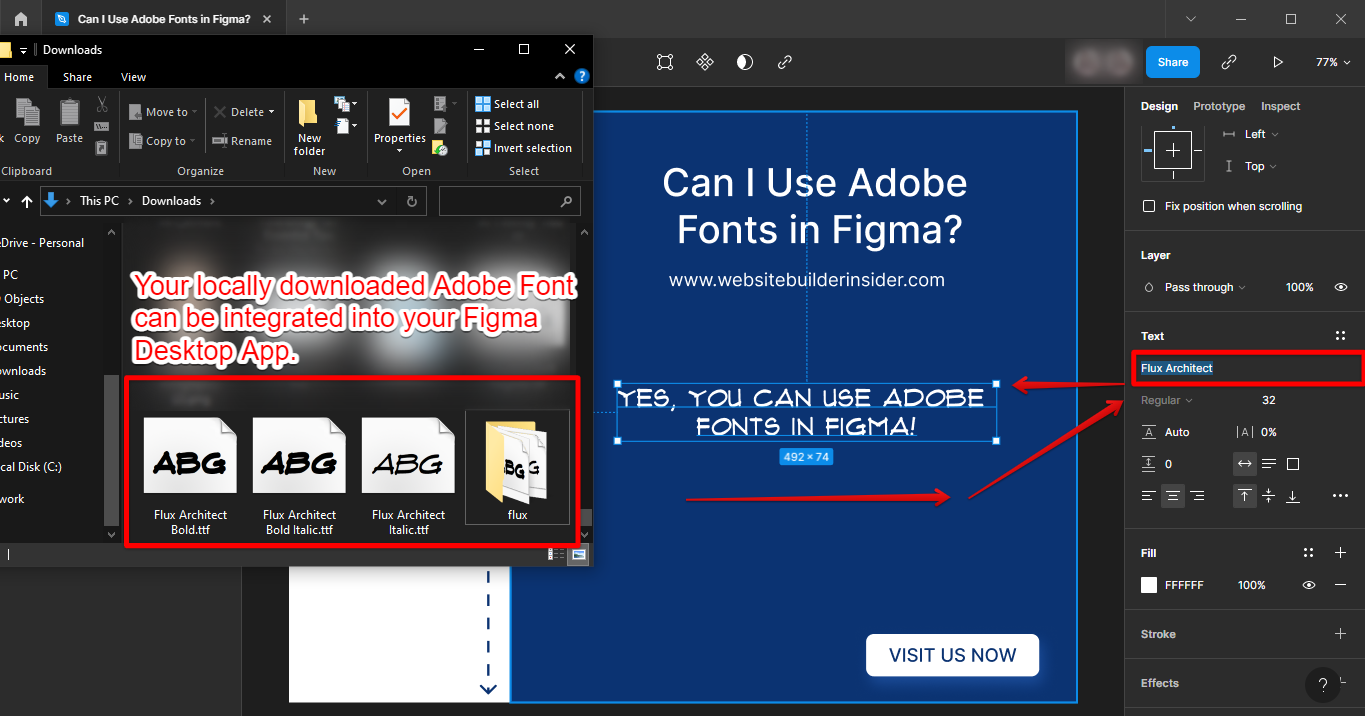The width and height of the screenshot is (1365, 716).
Task: Remove the FFFFFF fill
Action: (1341, 585)
